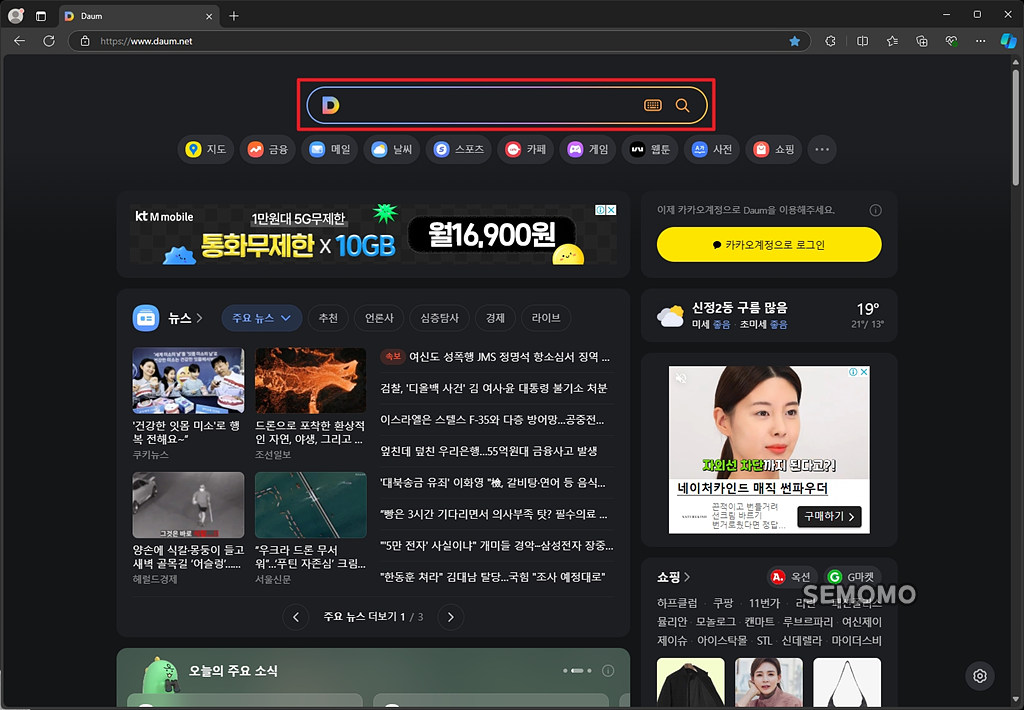
Task: Expand more services with the three-dot button
Action: pyautogui.click(x=822, y=150)
